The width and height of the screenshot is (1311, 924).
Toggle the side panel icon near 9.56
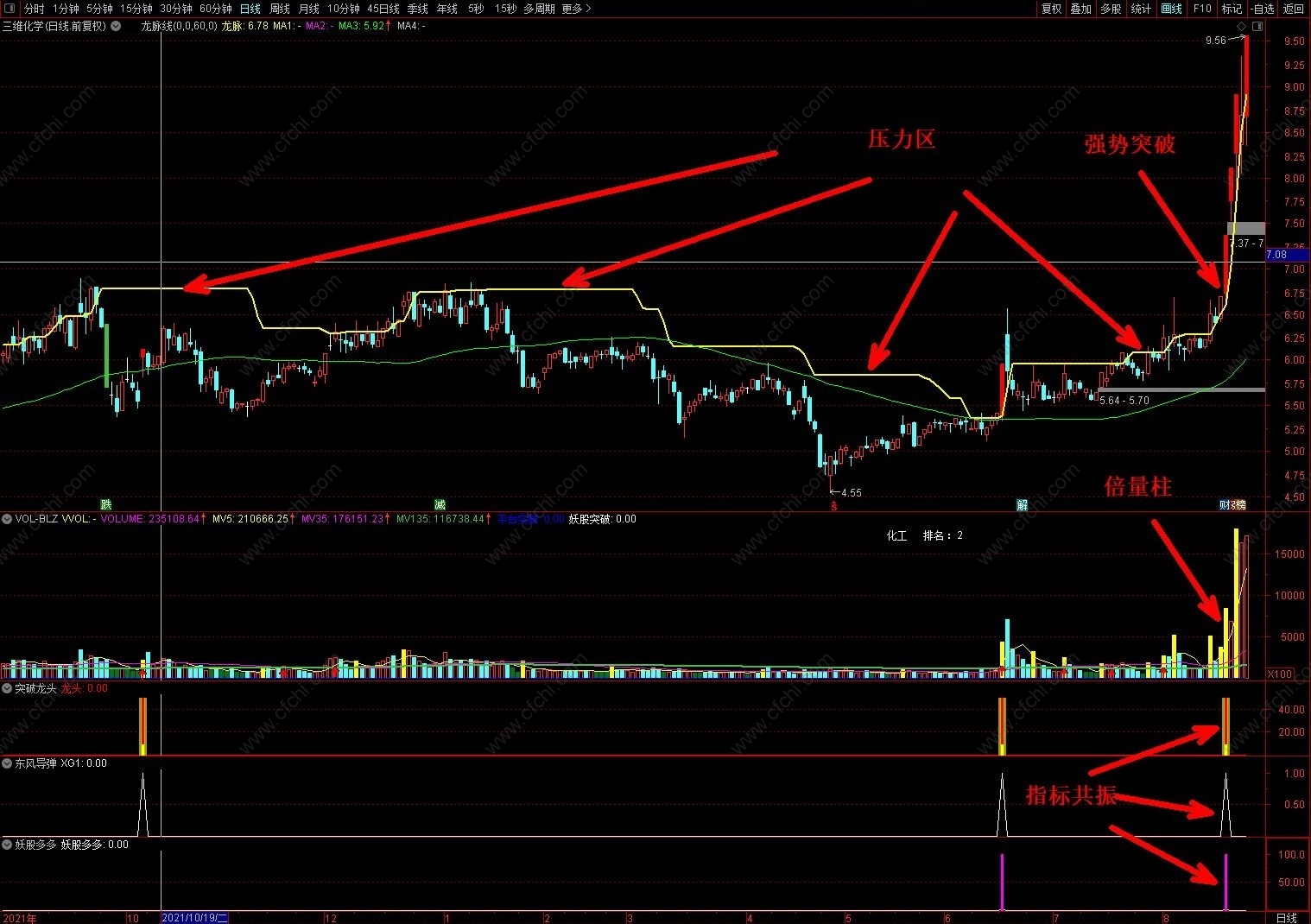(1257, 26)
